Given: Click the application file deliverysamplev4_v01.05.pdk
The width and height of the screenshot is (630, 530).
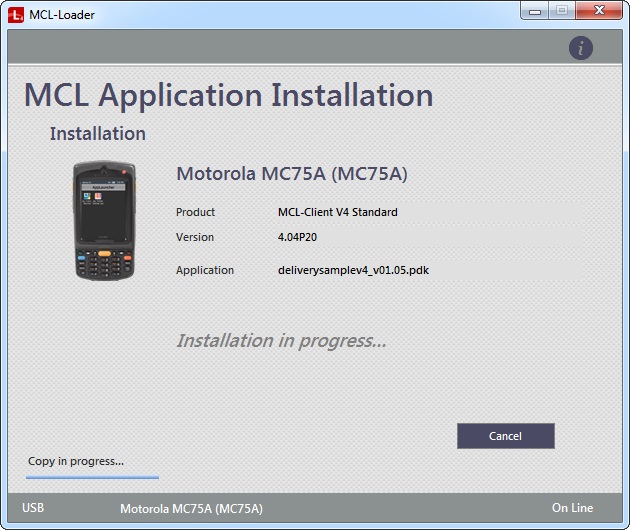Looking at the screenshot, I should click(x=353, y=270).
